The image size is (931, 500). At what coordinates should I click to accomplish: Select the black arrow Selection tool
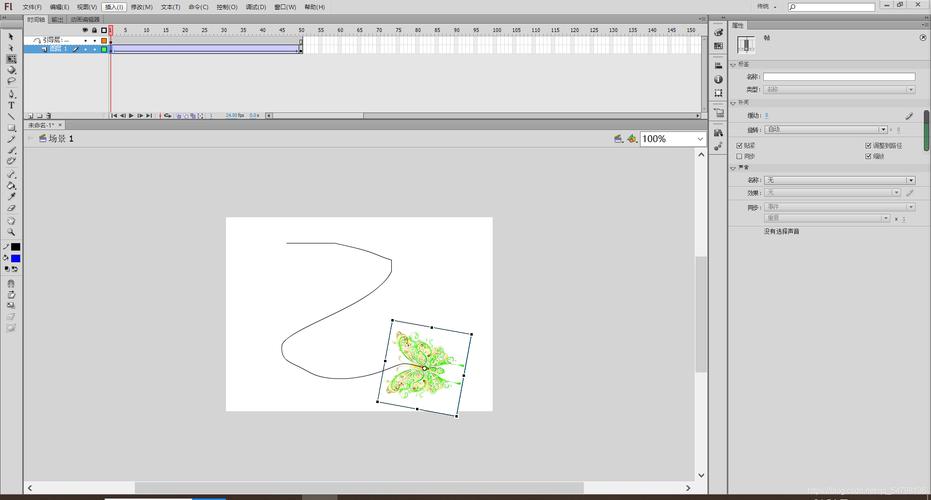[11, 36]
